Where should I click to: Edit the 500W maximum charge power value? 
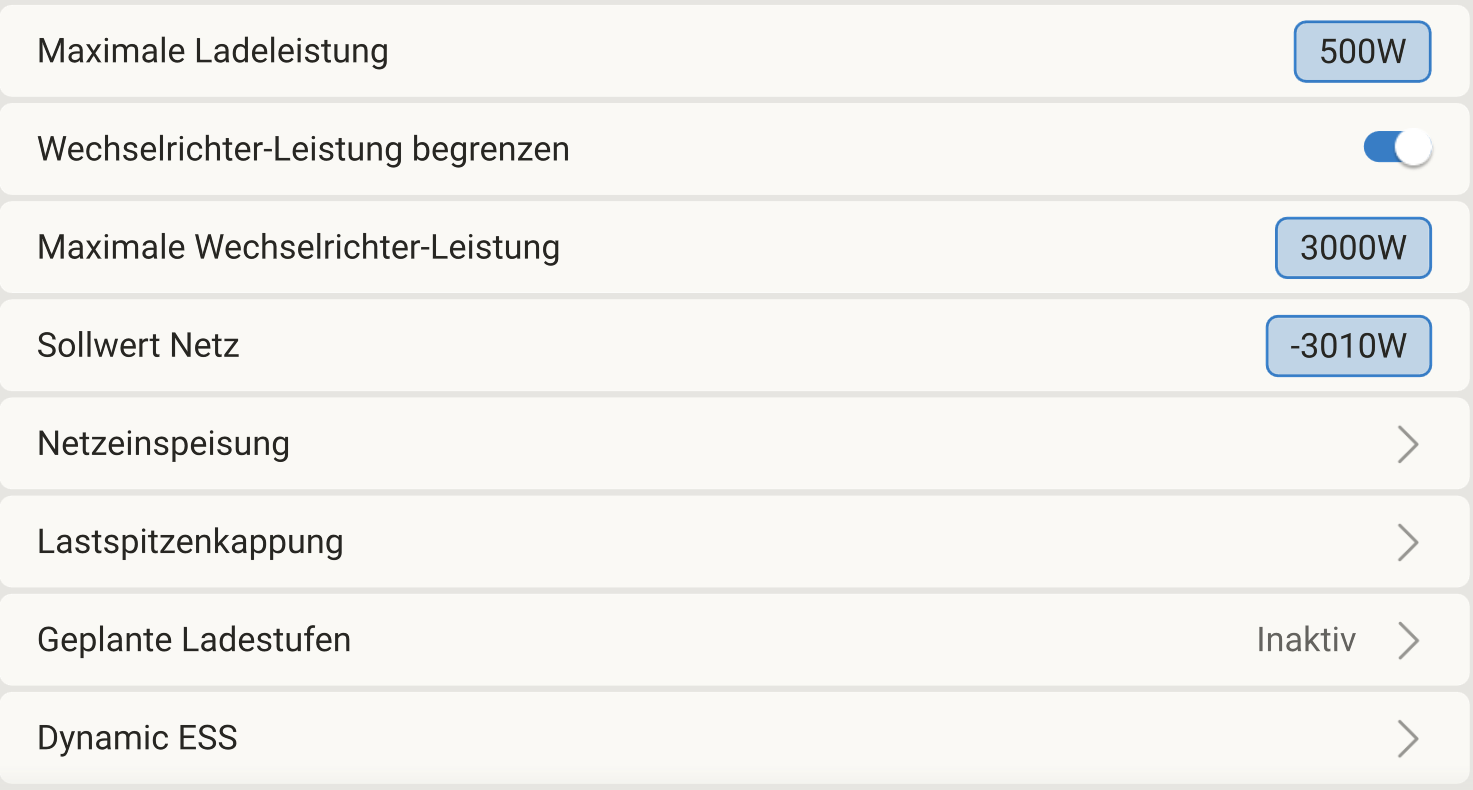point(1362,51)
